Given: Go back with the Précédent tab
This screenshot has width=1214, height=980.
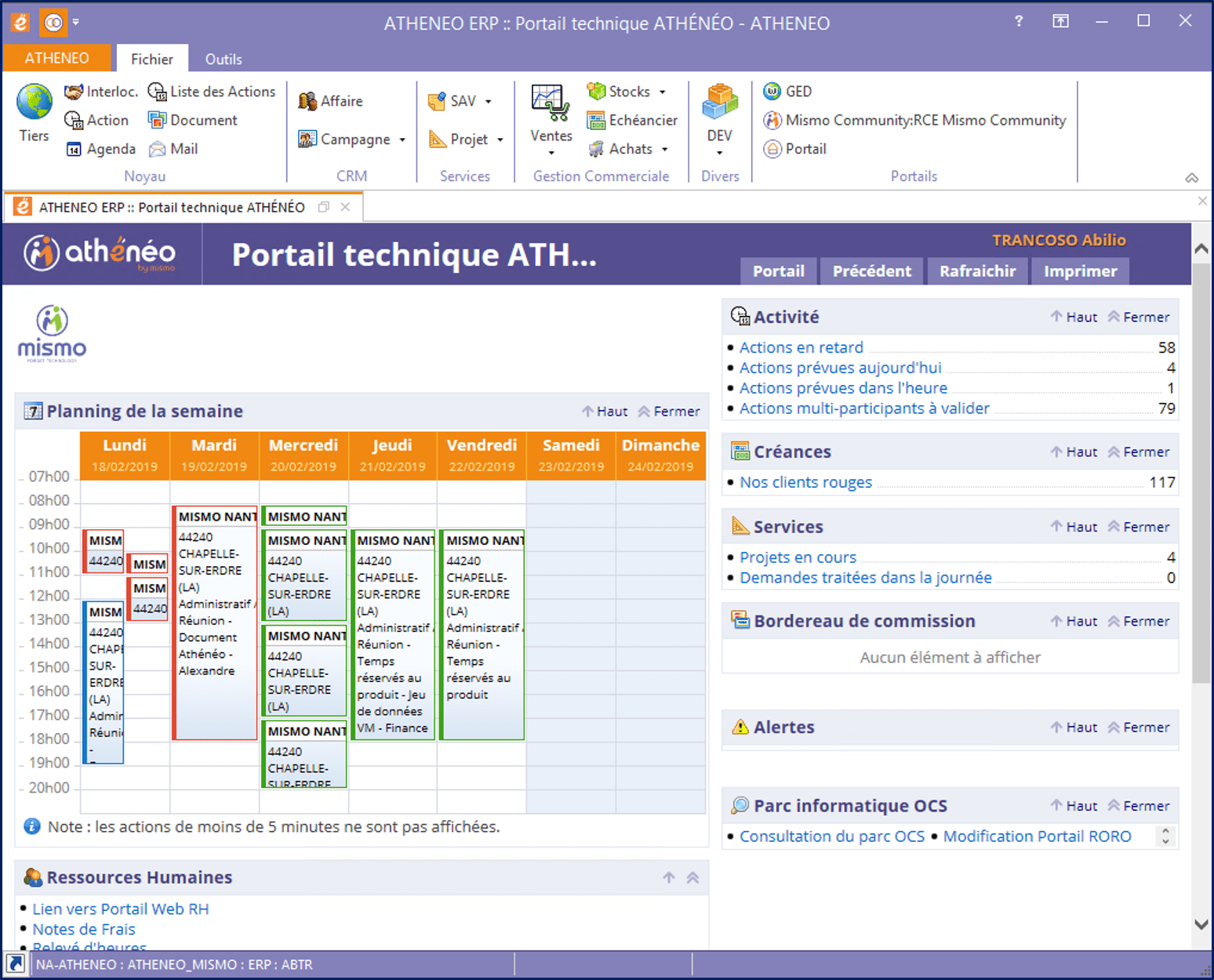Looking at the screenshot, I should [x=872, y=271].
